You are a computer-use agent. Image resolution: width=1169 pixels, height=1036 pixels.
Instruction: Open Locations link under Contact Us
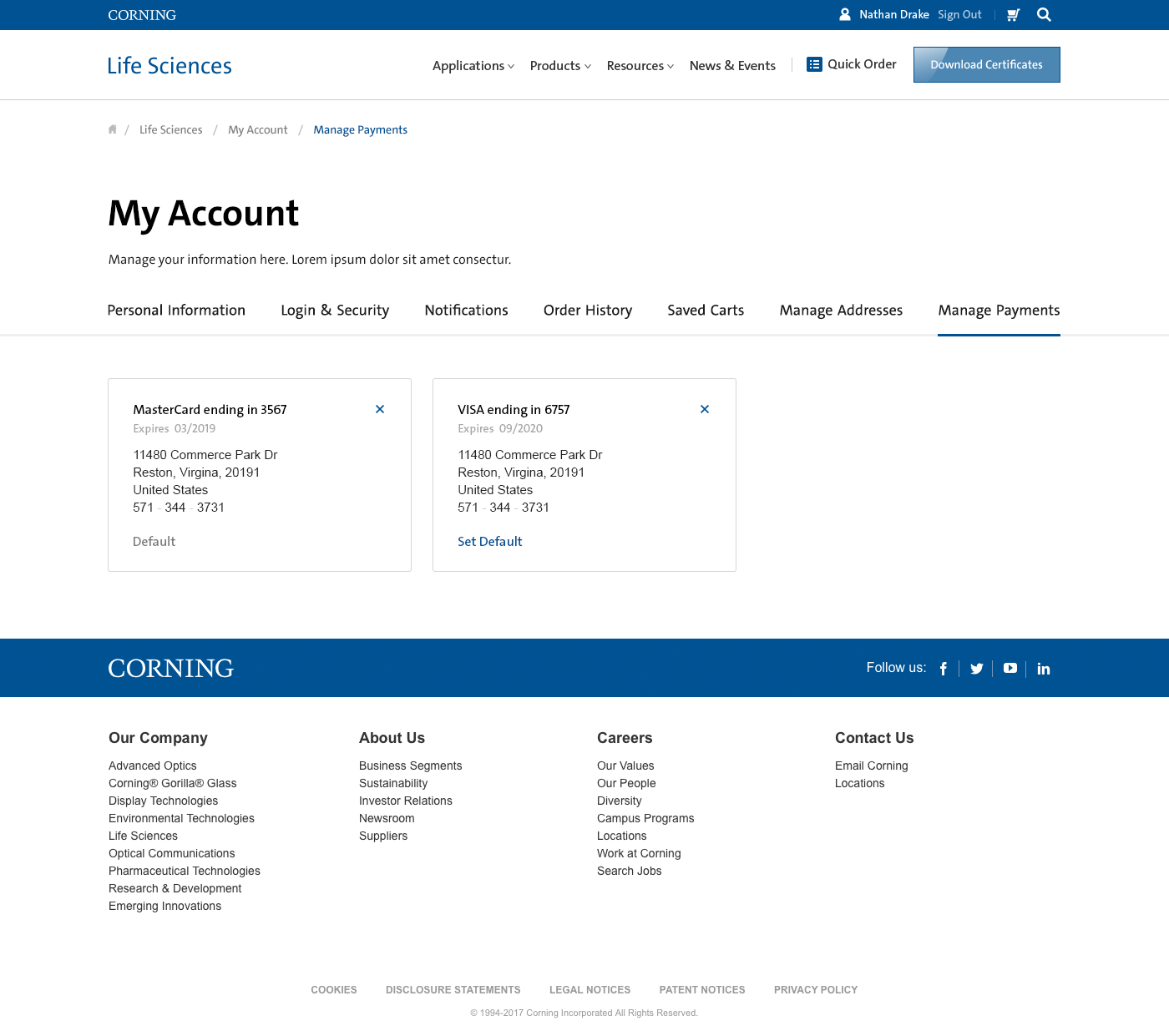860,783
